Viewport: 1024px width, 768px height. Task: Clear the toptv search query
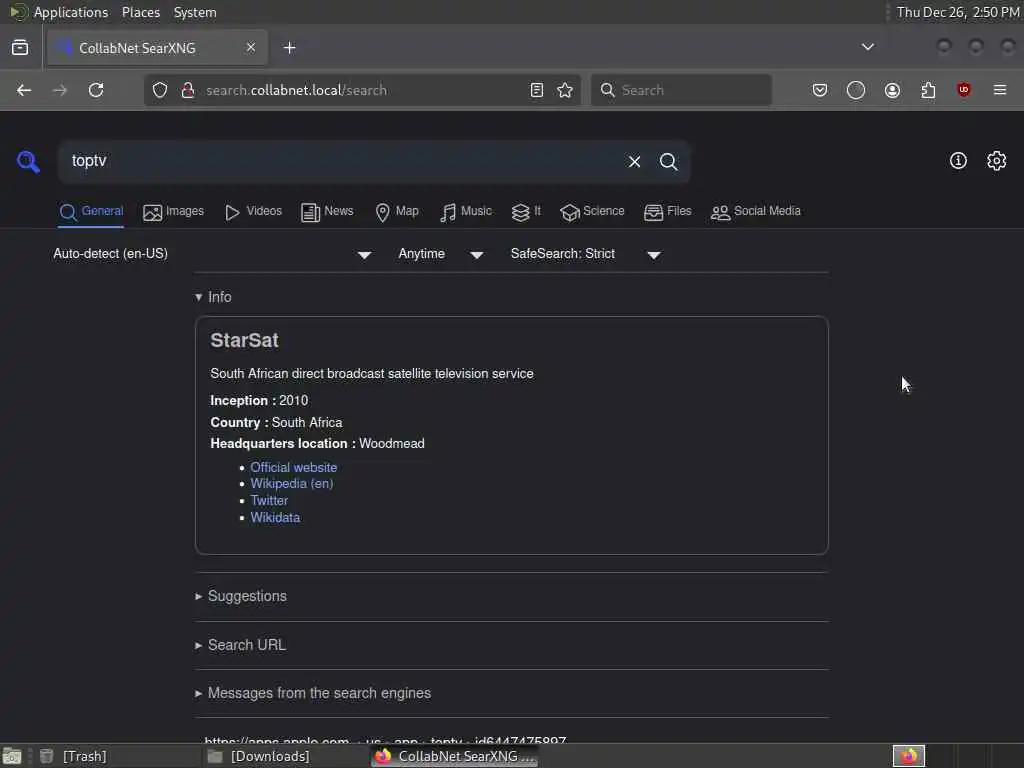(x=634, y=161)
